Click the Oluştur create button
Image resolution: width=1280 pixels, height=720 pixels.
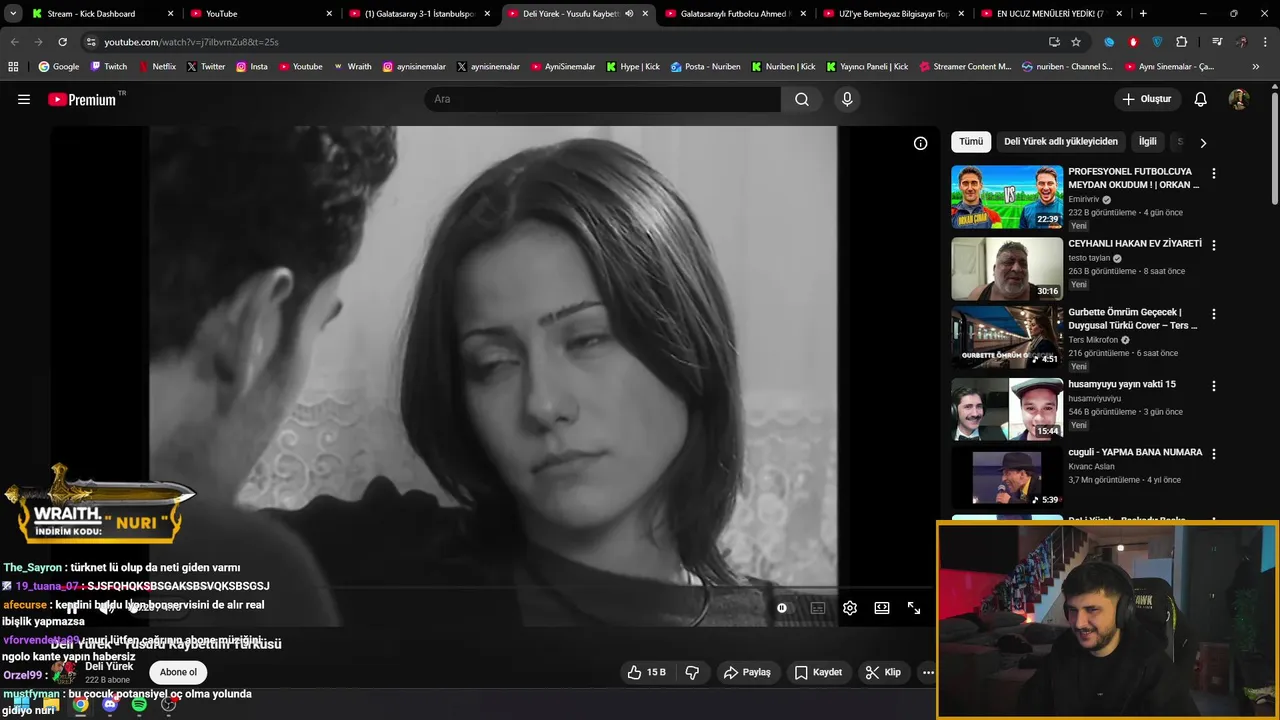1147,99
